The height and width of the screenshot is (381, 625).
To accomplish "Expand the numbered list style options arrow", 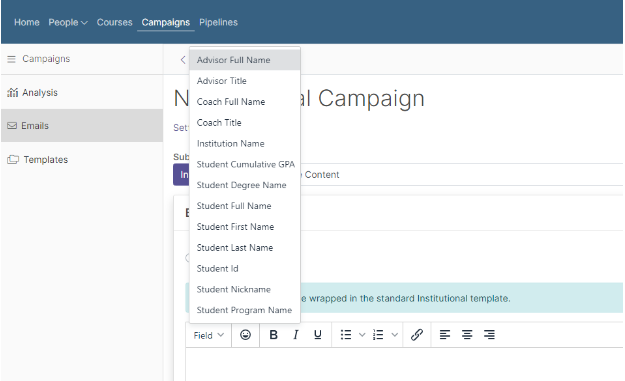I will (x=394, y=335).
